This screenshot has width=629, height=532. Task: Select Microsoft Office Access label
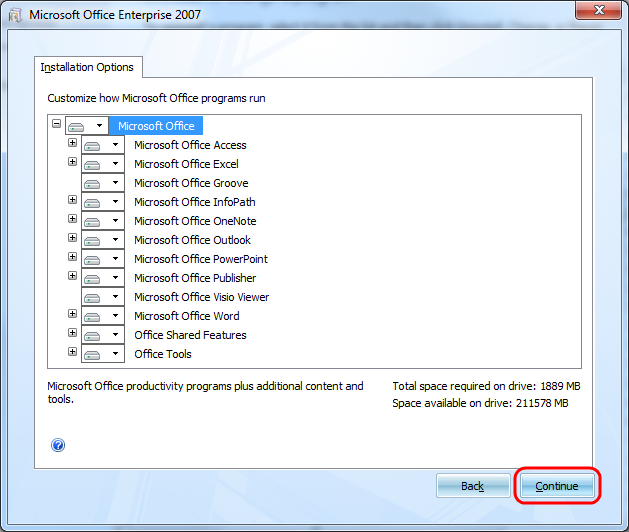(x=190, y=145)
